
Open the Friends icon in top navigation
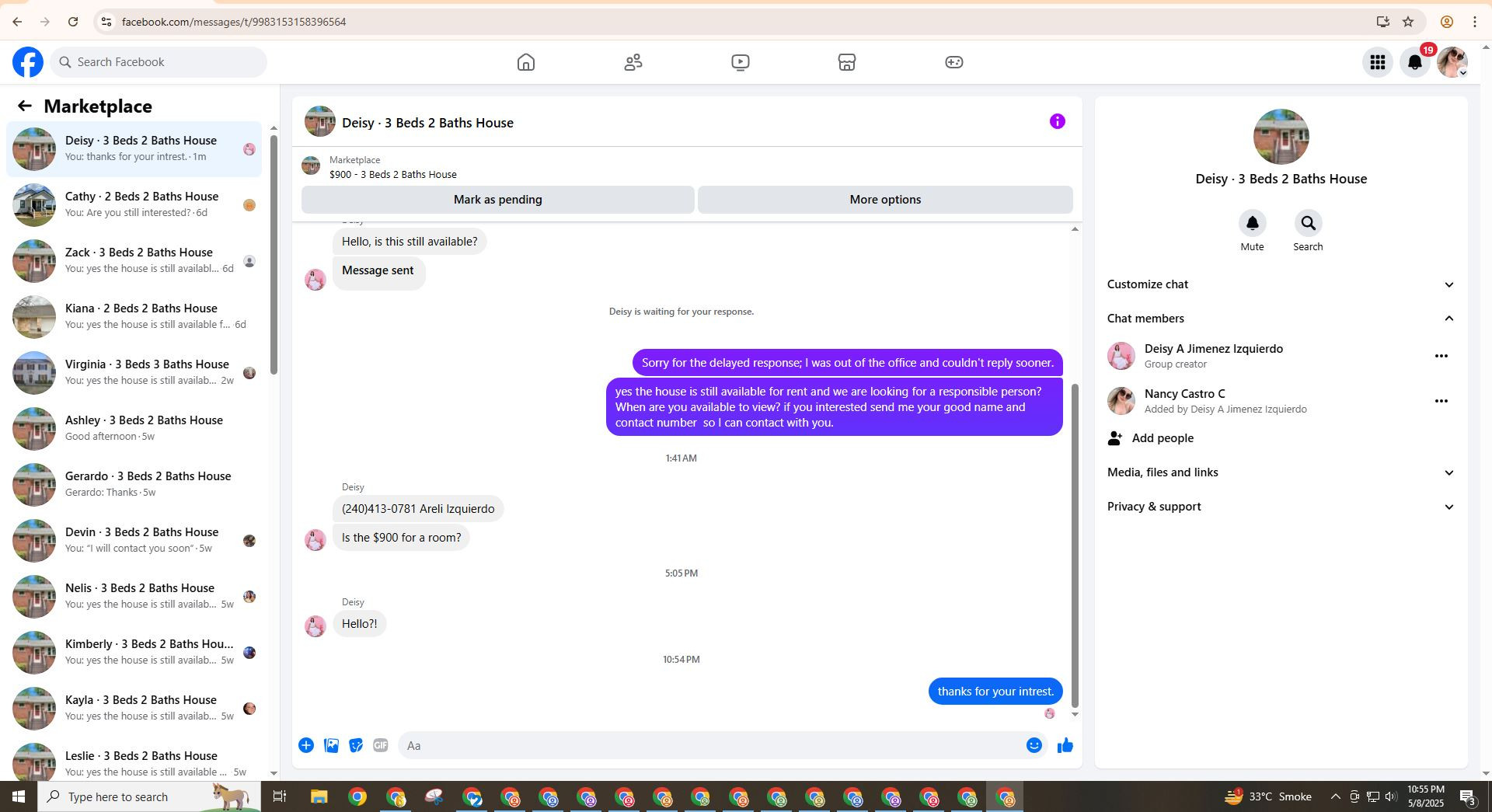coord(633,62)
